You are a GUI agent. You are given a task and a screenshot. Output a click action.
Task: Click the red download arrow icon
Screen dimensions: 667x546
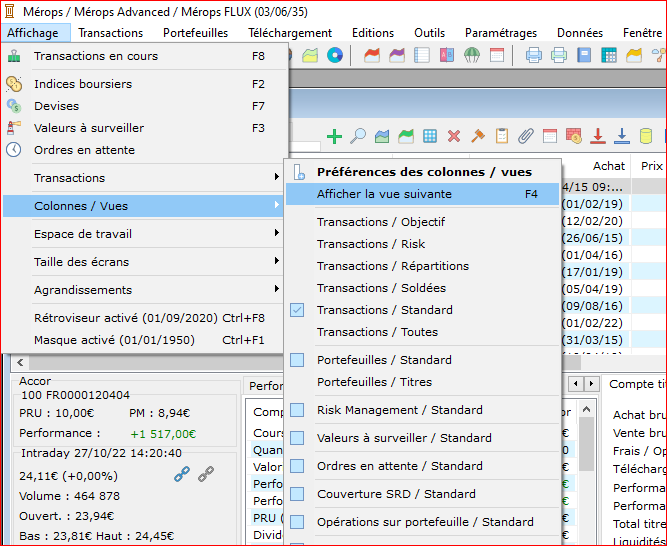coord(598,136)
